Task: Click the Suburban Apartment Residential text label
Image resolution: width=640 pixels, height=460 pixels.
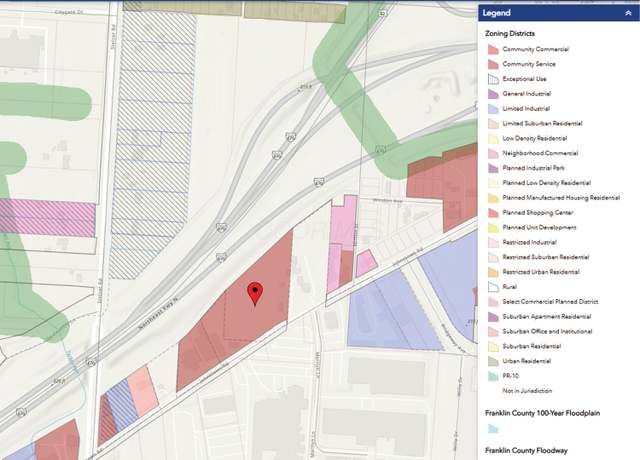Action: (x=547, y=317)
